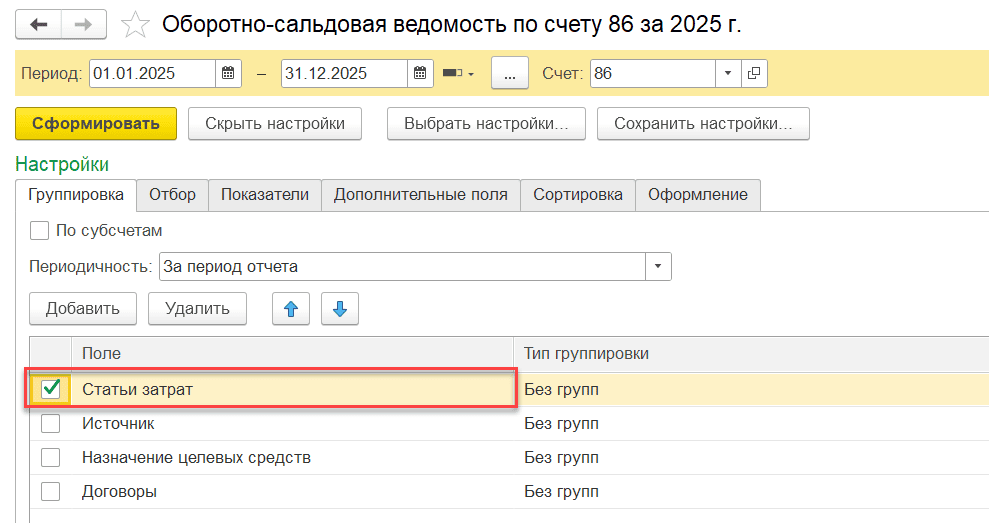Expand the Периодичность dropdown list
Image resolution: width=989 pixels, height=523 pixels.
(x=658, y=267)
